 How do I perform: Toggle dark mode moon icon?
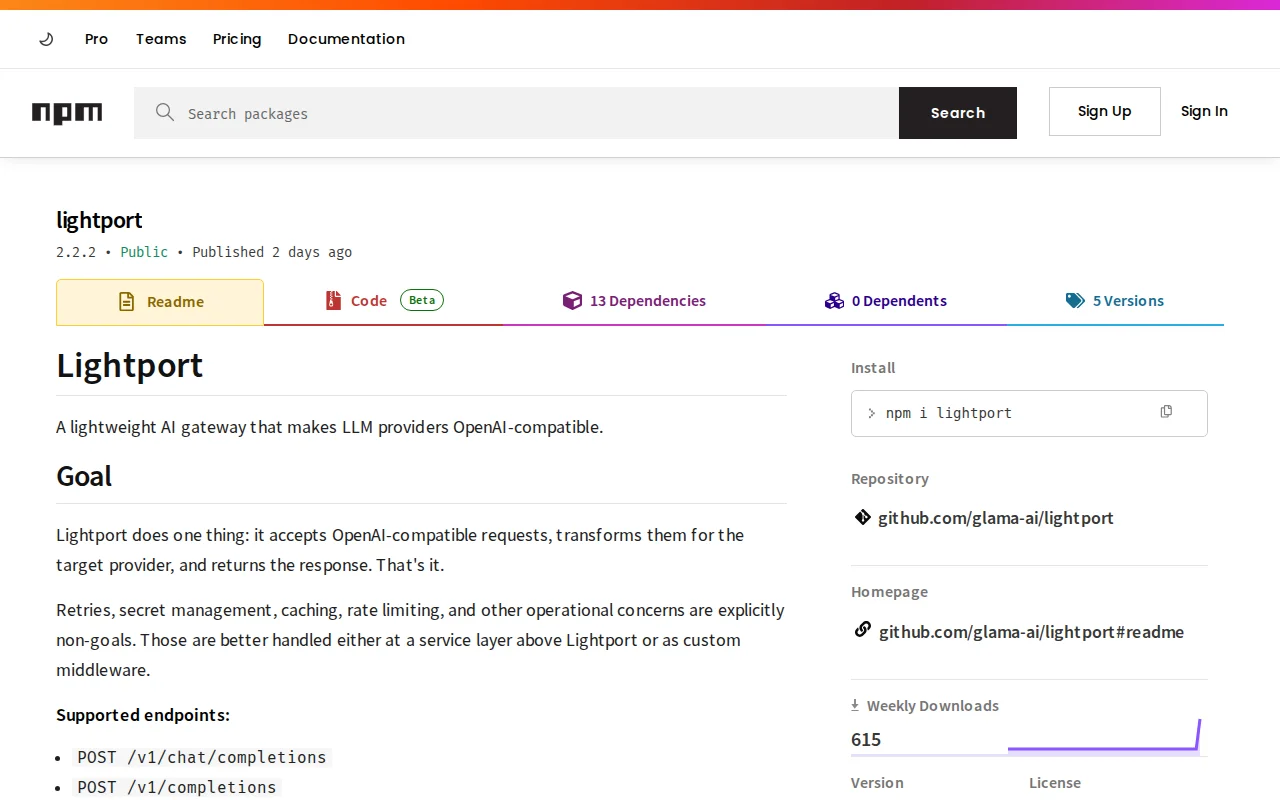click(x=46, y=39)
